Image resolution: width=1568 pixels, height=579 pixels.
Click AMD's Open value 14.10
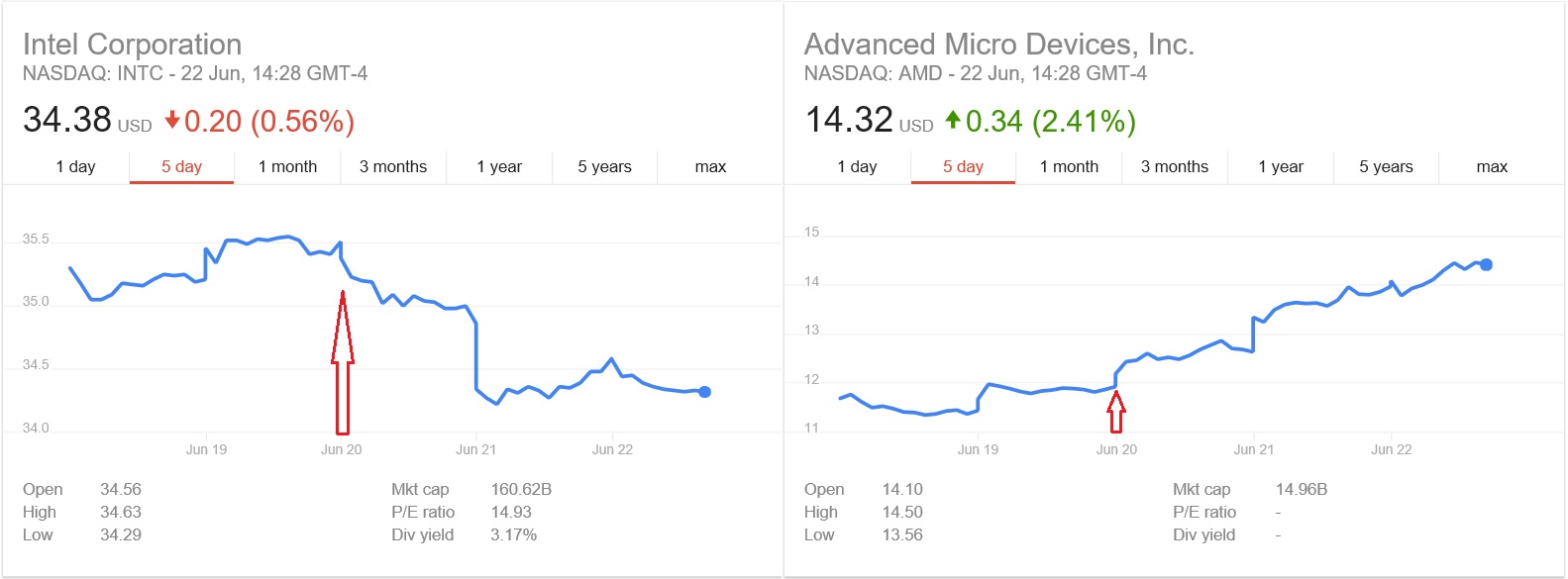click(902, 489)
